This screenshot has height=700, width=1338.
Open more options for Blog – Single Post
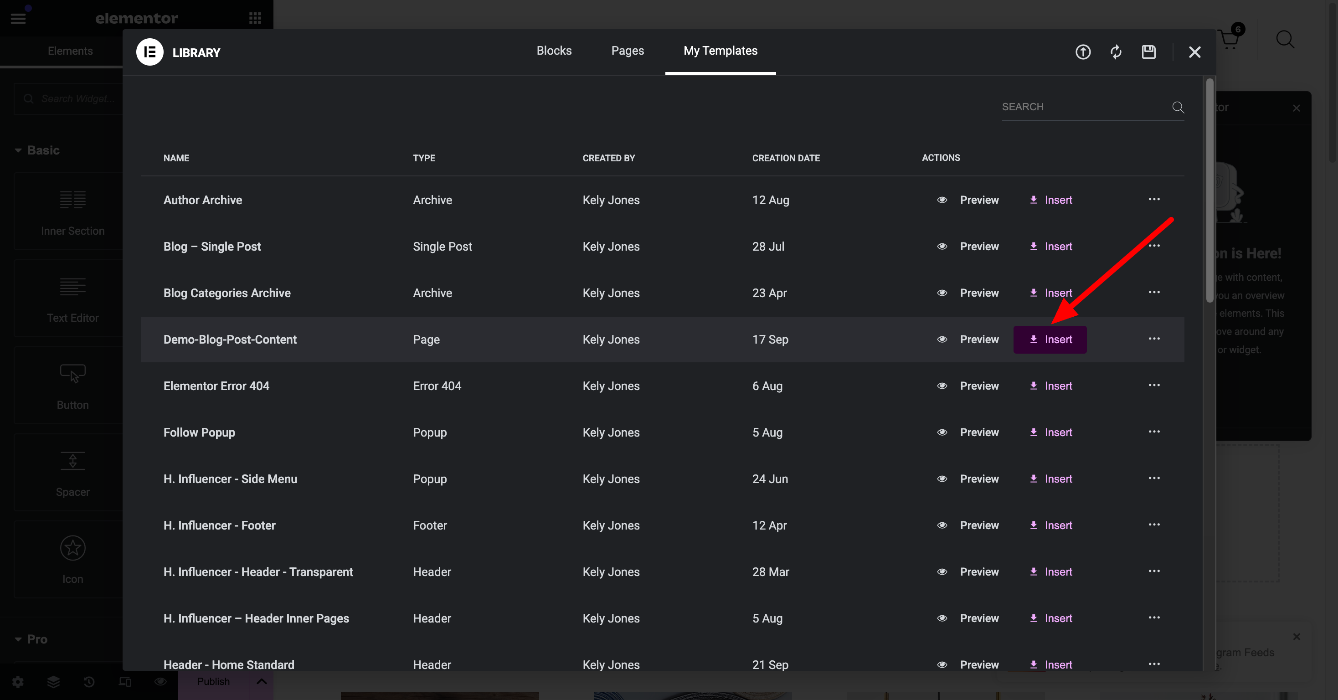pyautogui.click(x=1154, y=246)
